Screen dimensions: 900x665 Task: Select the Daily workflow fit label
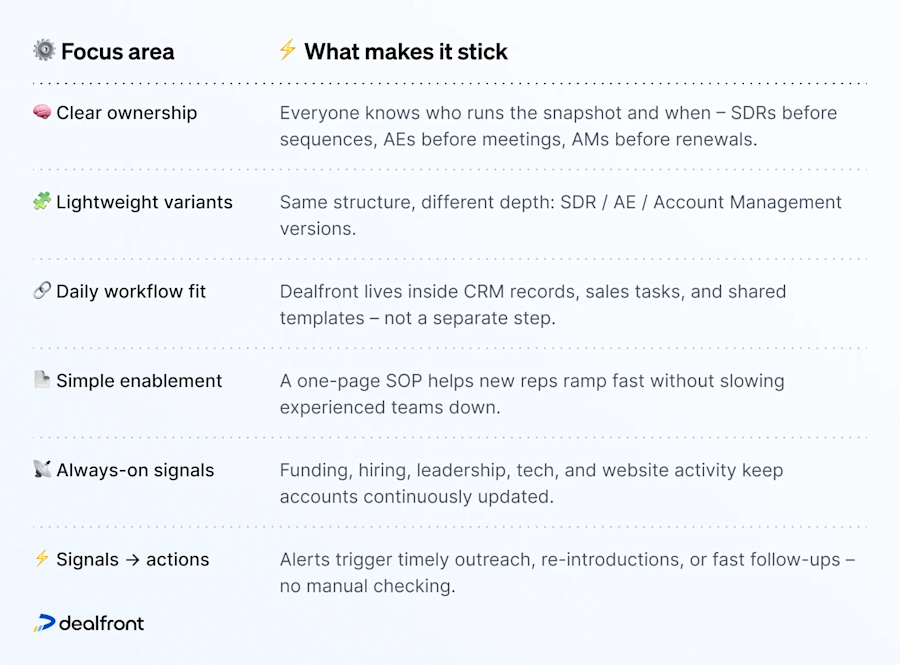coord(131,291)
